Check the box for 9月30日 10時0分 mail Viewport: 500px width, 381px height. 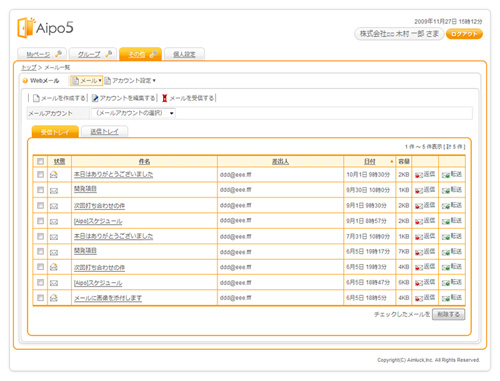pos(40,190)
